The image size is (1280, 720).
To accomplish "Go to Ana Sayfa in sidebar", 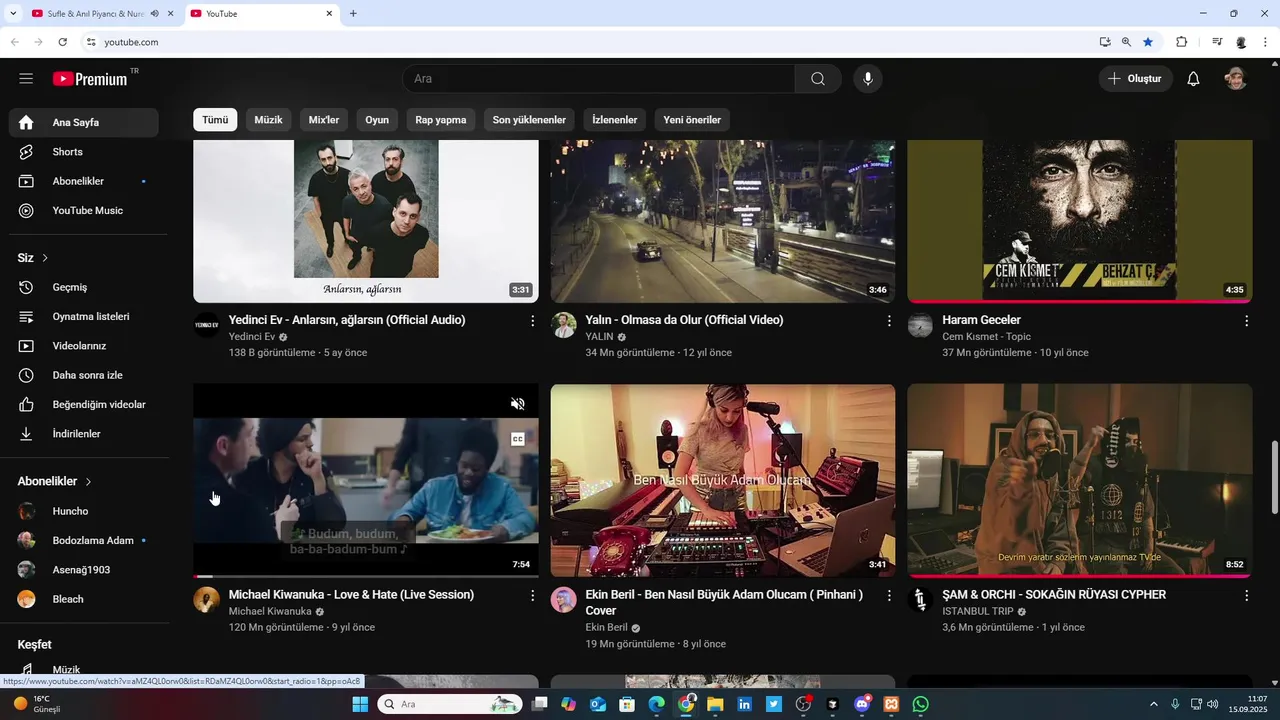I will tap(84, 122).
